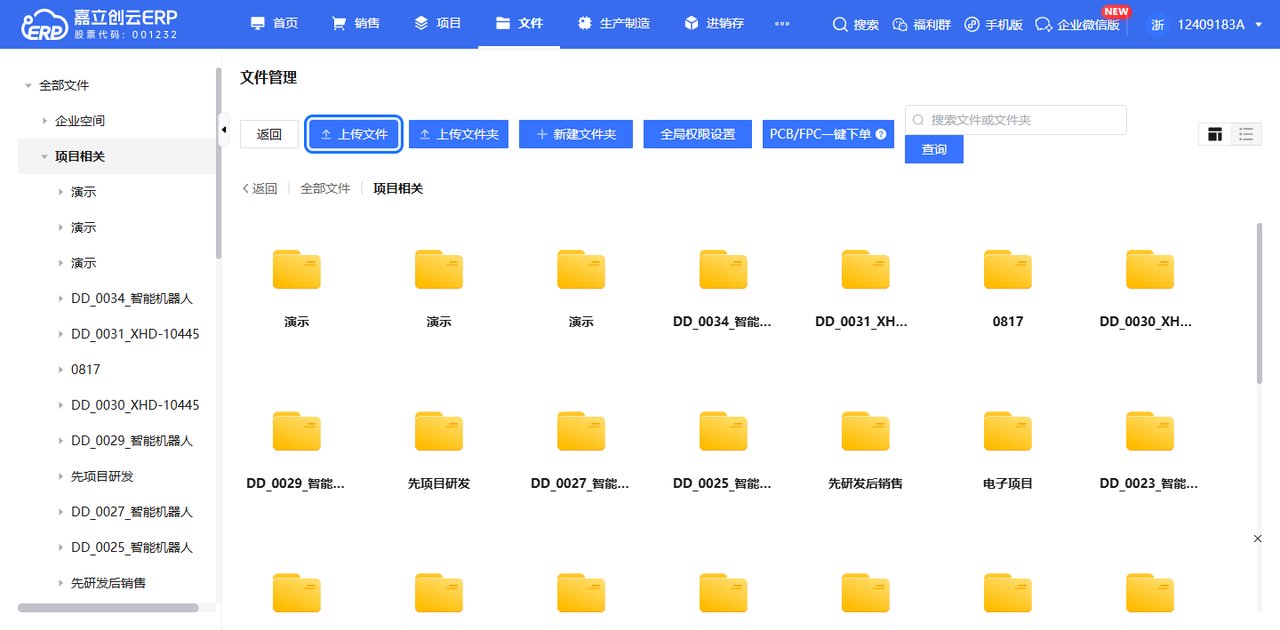Open the 进销存 tab
The height and width of the screenshot is (630, 1280).
click(x=714, y=23)
